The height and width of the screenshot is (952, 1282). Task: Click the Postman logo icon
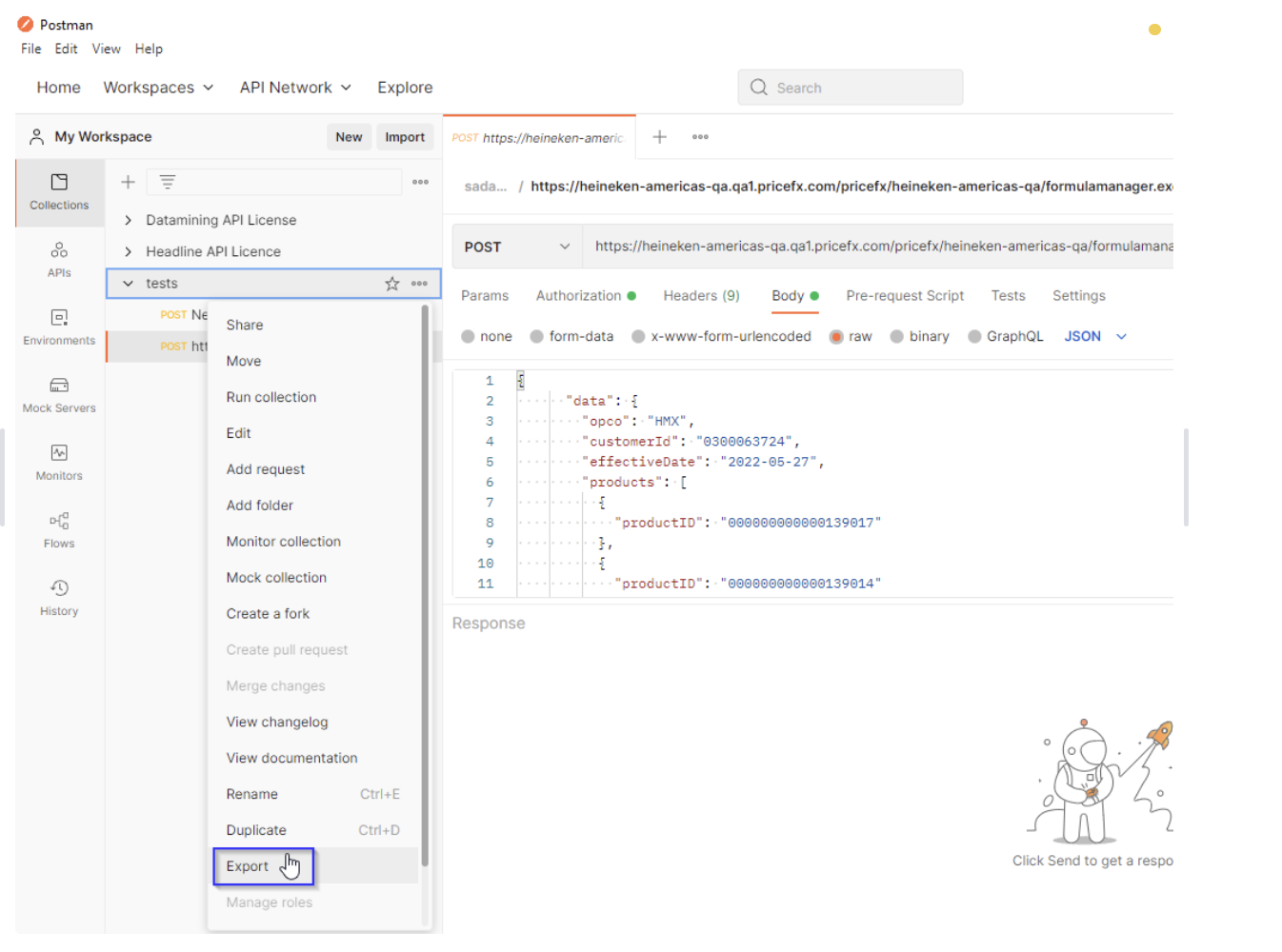click(x=26, y=24)
